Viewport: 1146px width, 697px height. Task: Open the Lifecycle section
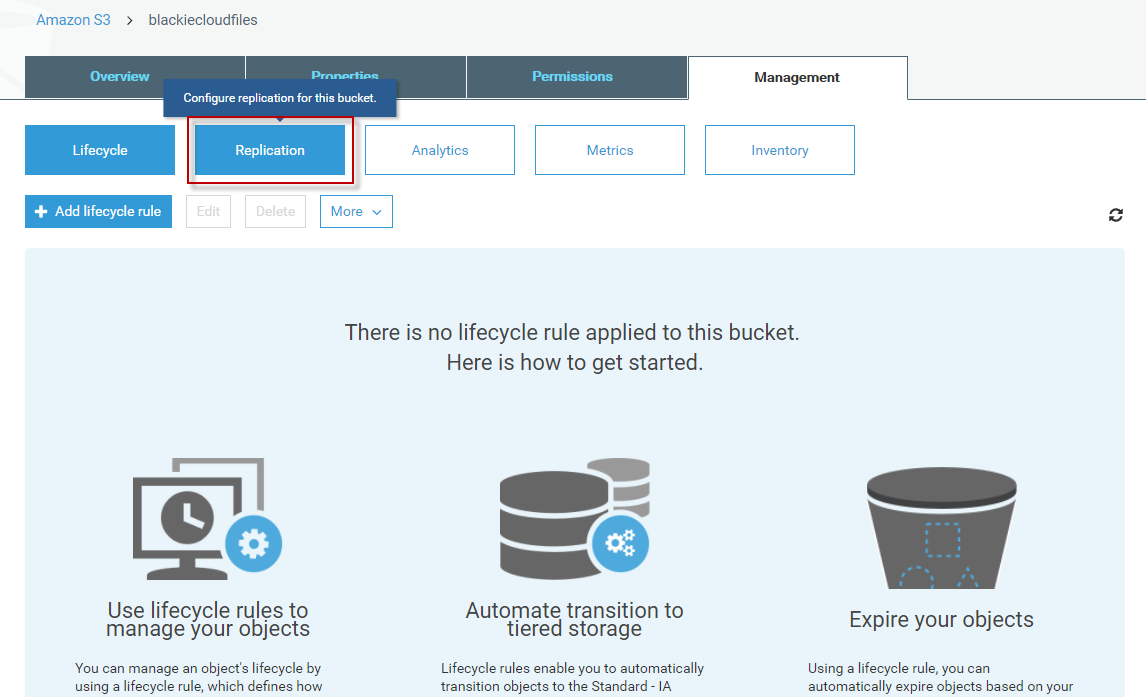pyautogui.click(x=100, y=151)
